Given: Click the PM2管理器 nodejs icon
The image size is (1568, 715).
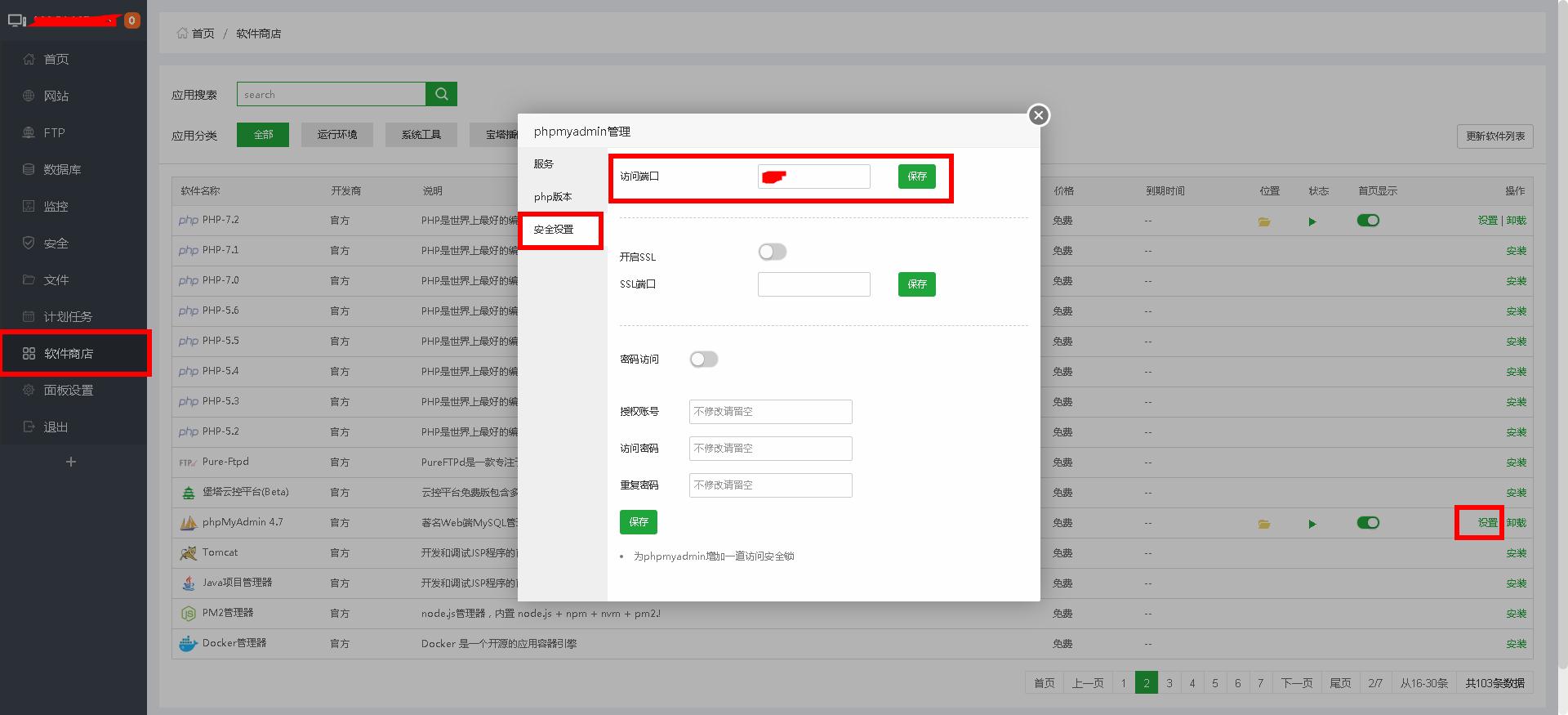Looking at the screenshot, I should tap(189, 614).
